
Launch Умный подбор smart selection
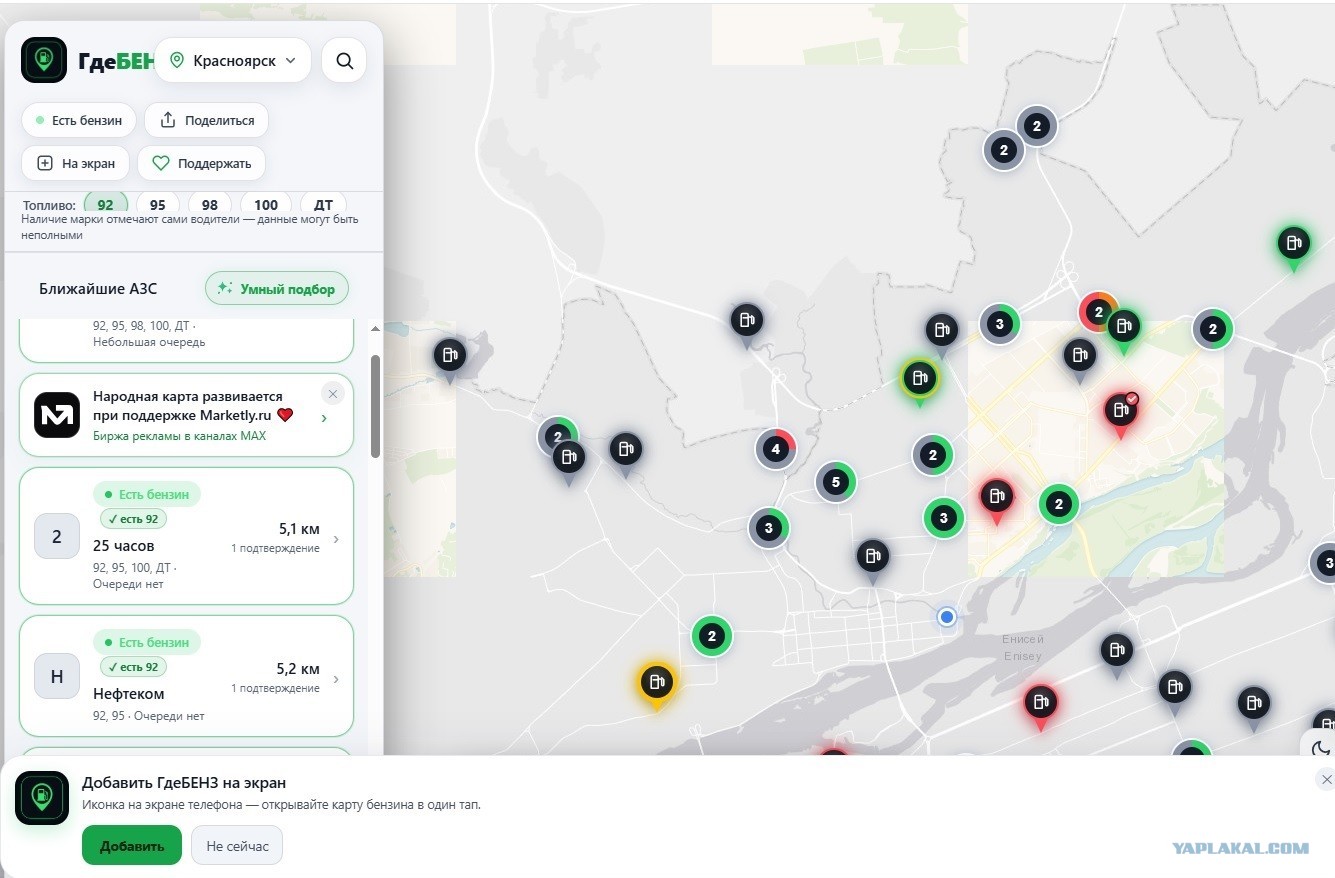[277, 288]
